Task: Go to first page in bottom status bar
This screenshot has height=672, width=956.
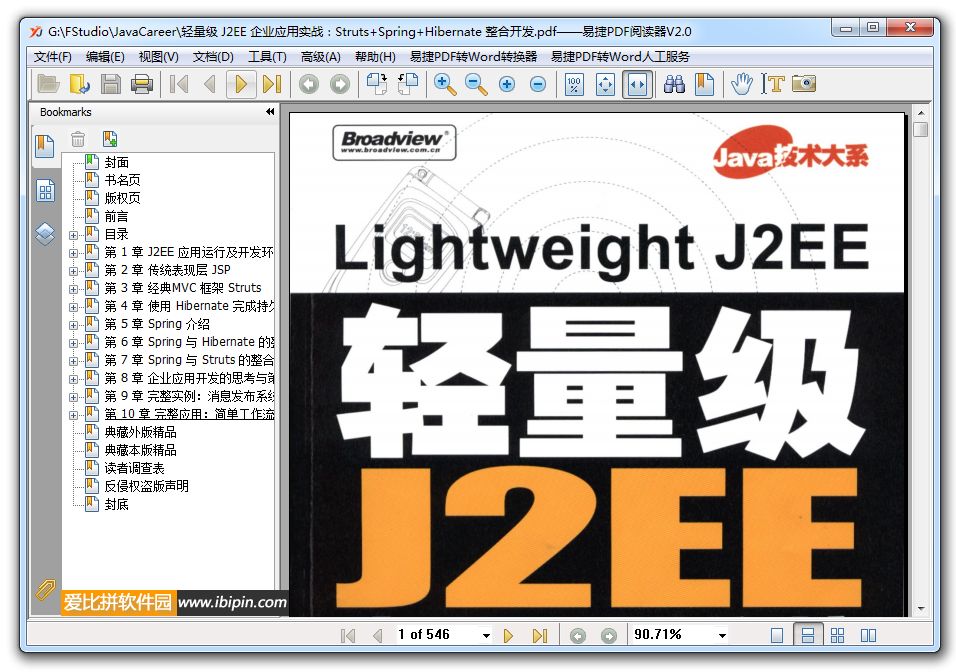Action: pos(348,635)
